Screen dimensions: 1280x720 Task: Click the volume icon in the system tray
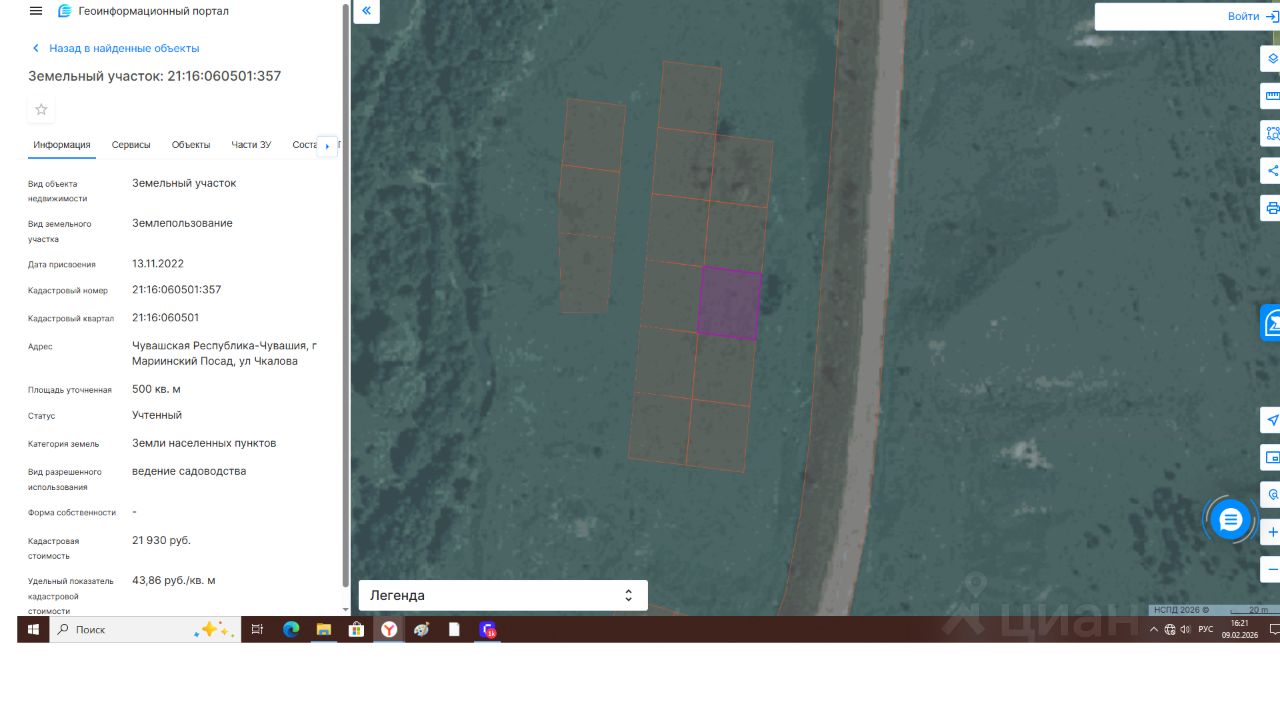[x=1185, y=629]
